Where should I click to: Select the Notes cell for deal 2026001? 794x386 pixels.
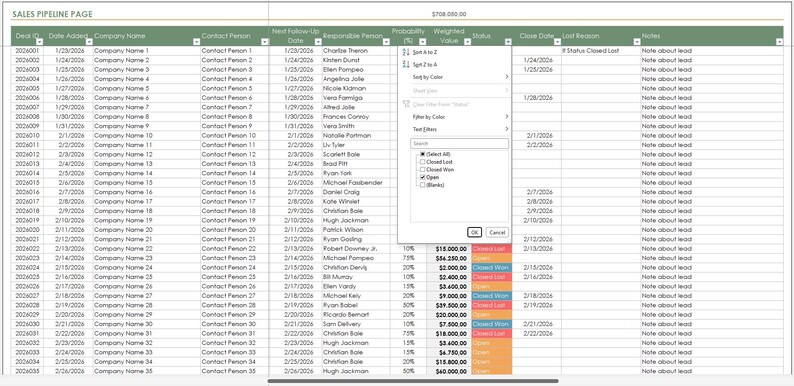coord(712,51)
